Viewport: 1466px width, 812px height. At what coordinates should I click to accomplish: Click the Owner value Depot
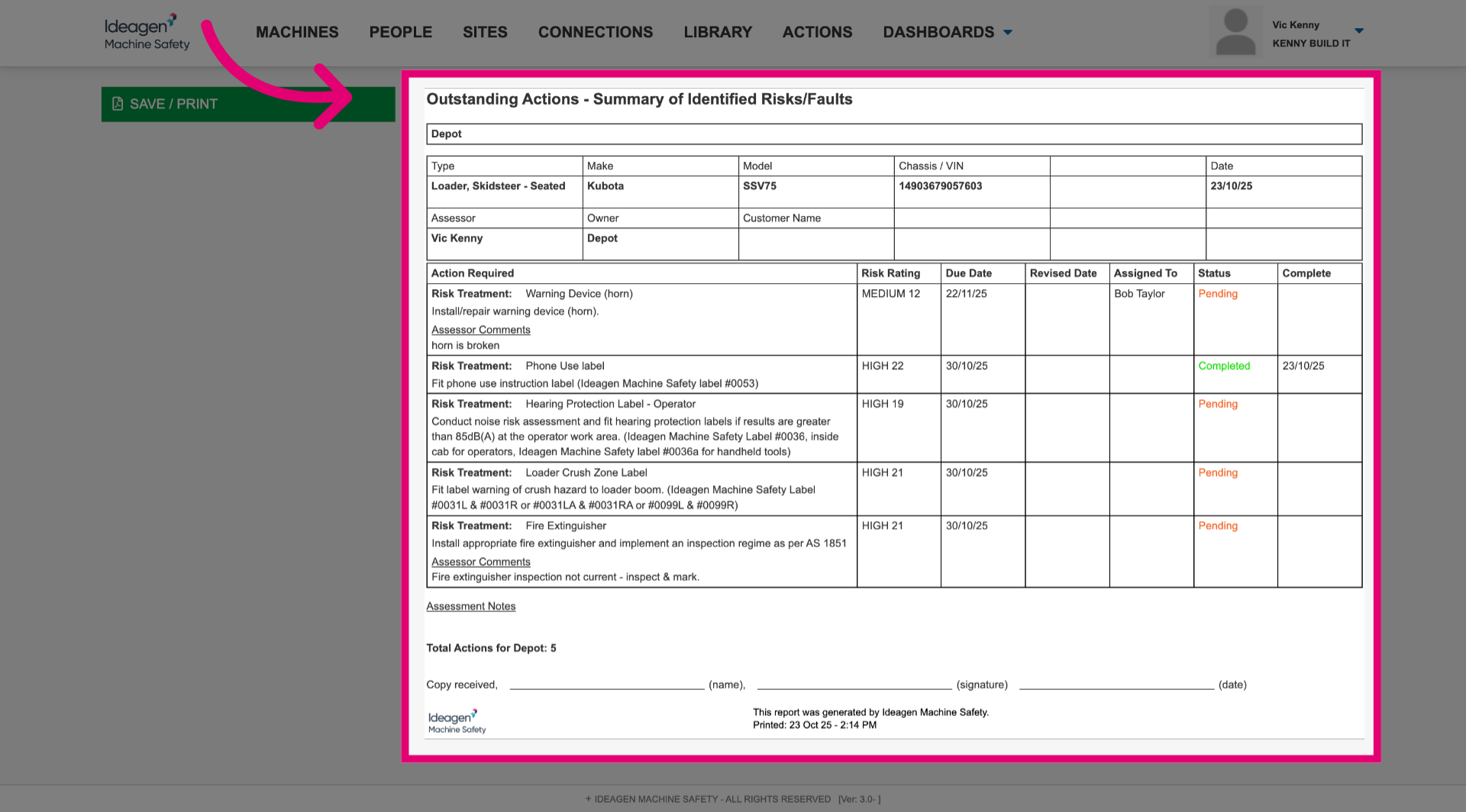602,238
